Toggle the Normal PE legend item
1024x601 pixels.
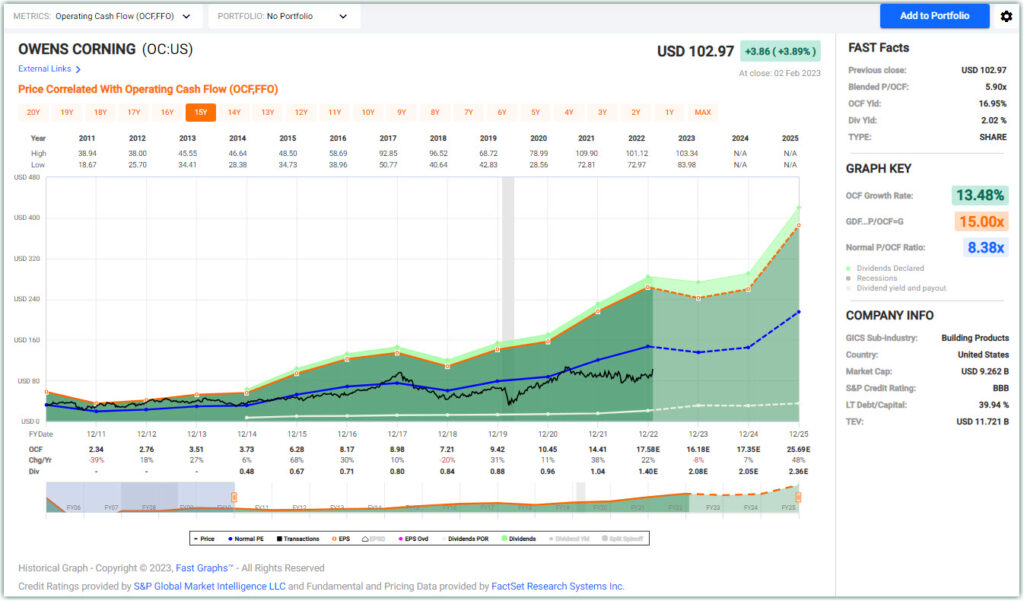(246, 539)
